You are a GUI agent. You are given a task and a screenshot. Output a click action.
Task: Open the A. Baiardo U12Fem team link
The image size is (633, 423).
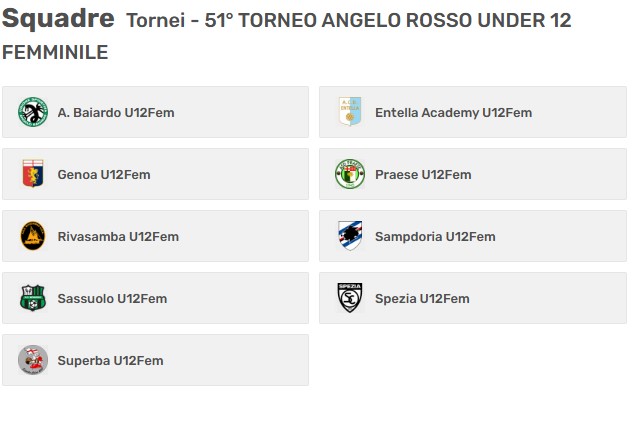pyautogui.click(x=116, y=113)
